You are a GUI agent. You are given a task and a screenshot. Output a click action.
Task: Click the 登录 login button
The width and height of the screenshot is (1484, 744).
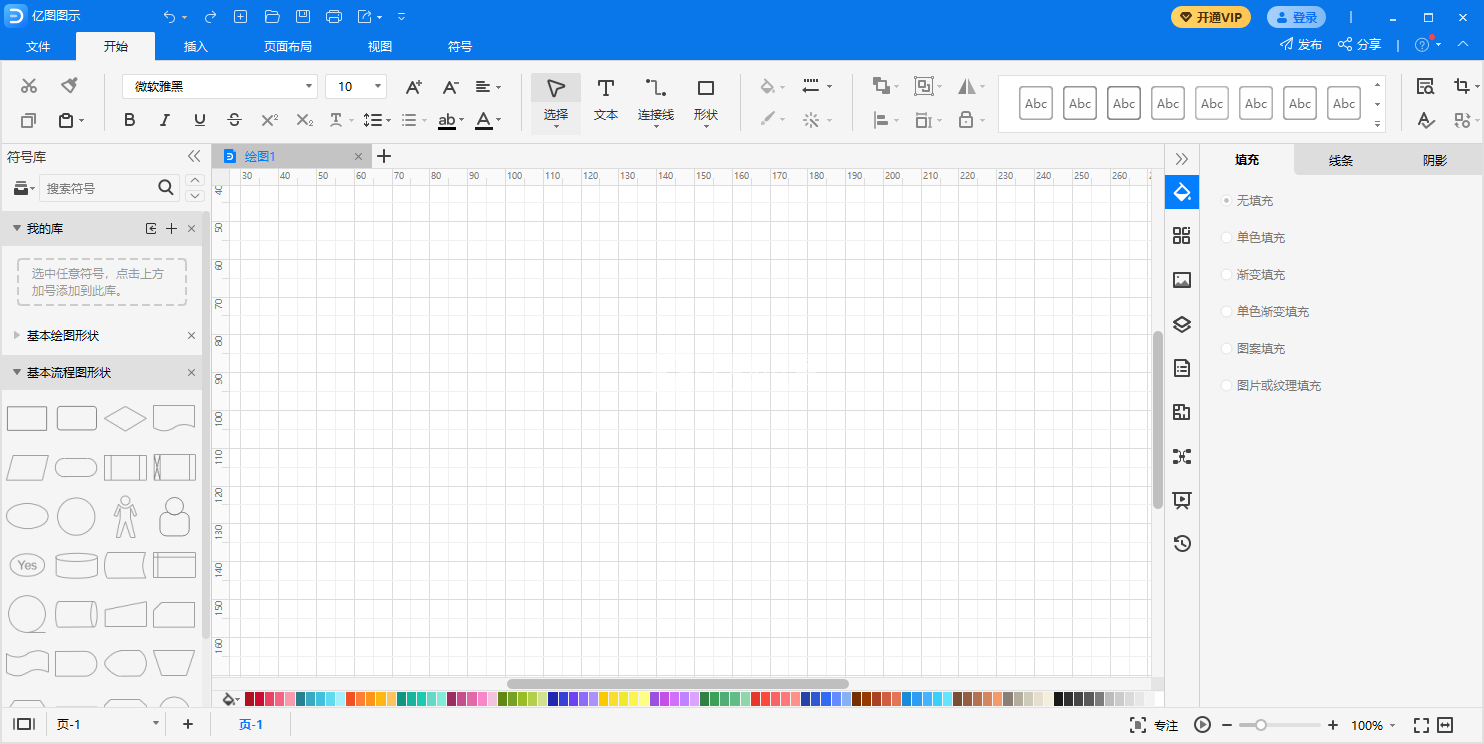[1296, 17]
